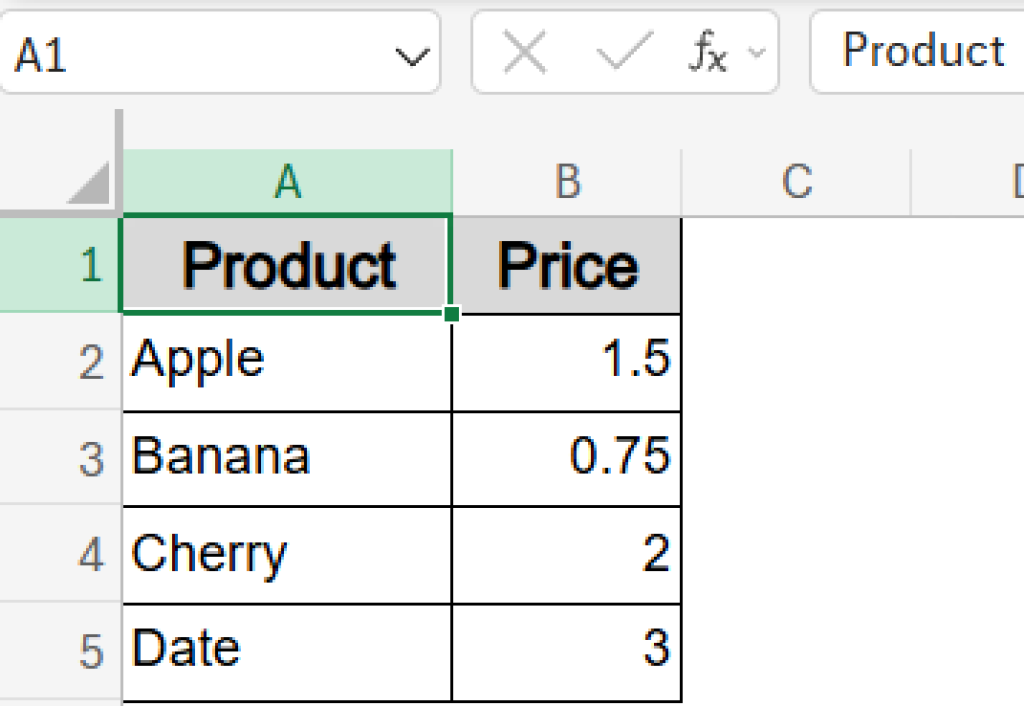Select the Price header cell
This screenshot has width=1024, height=706.
pos(567,263)
